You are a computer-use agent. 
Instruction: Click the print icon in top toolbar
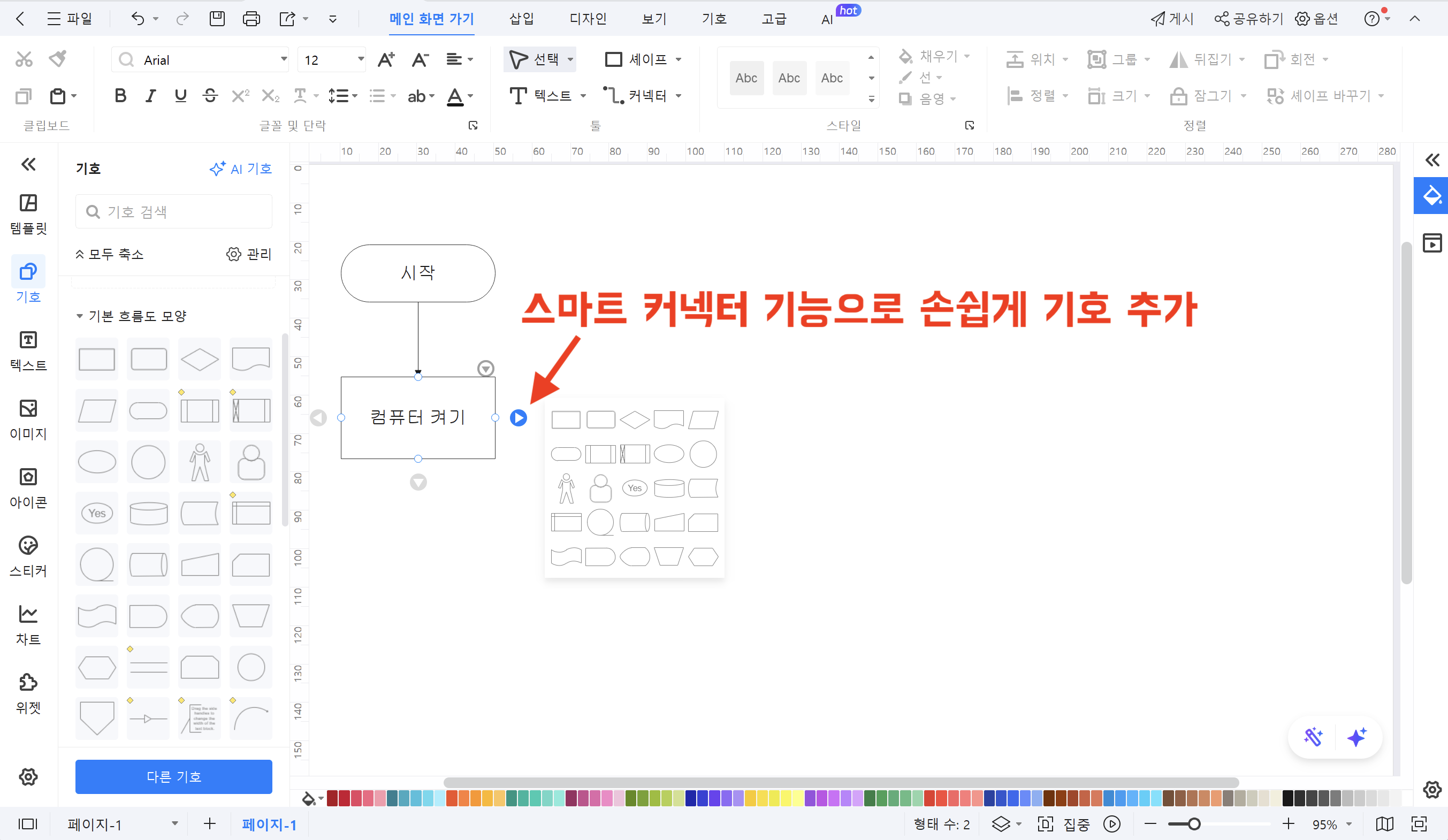251,19
